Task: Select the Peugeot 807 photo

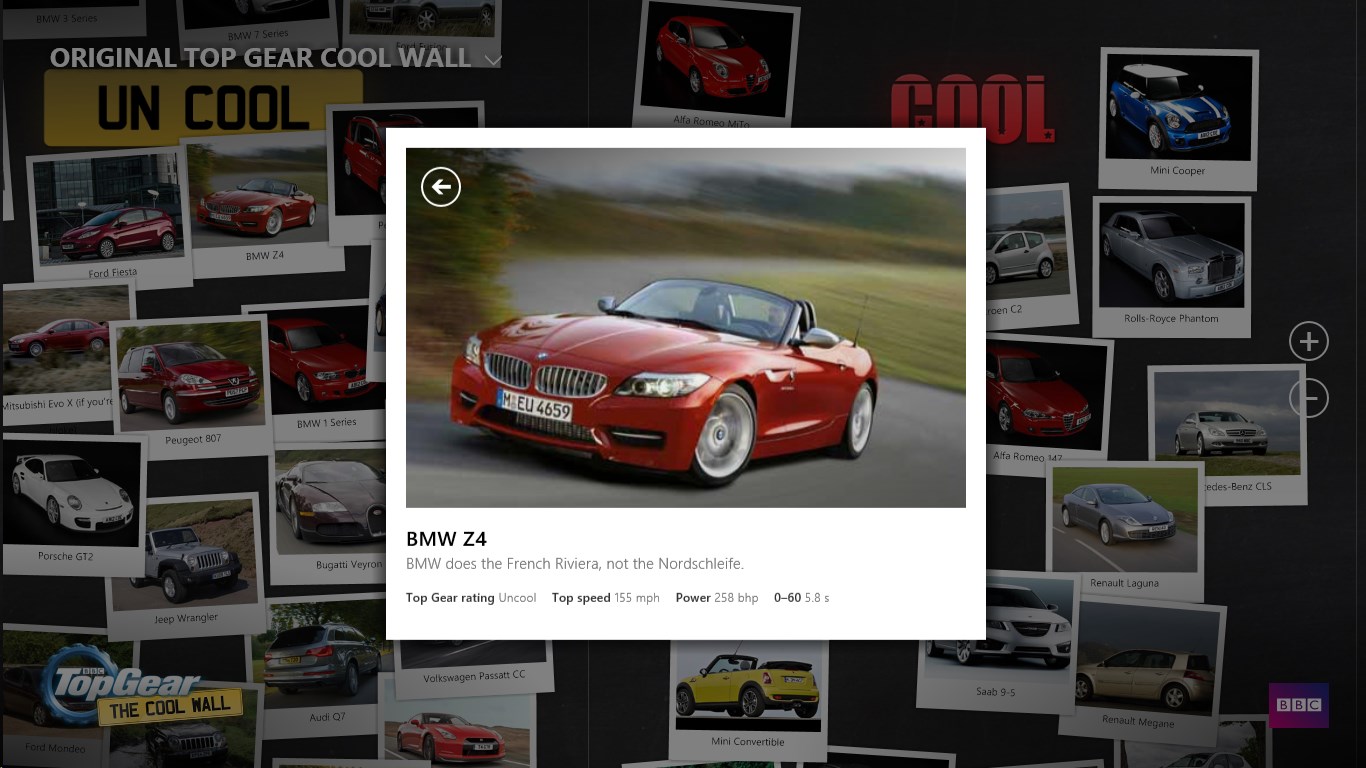Action: coord(190,386)
